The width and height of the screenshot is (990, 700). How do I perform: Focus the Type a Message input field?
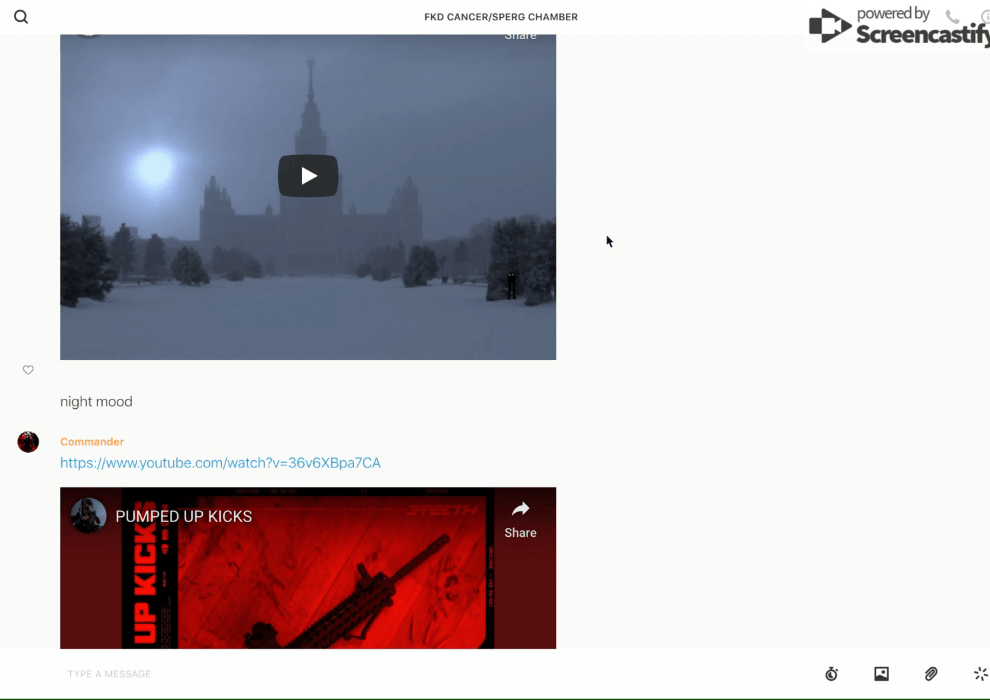click(x=400, y=674)
